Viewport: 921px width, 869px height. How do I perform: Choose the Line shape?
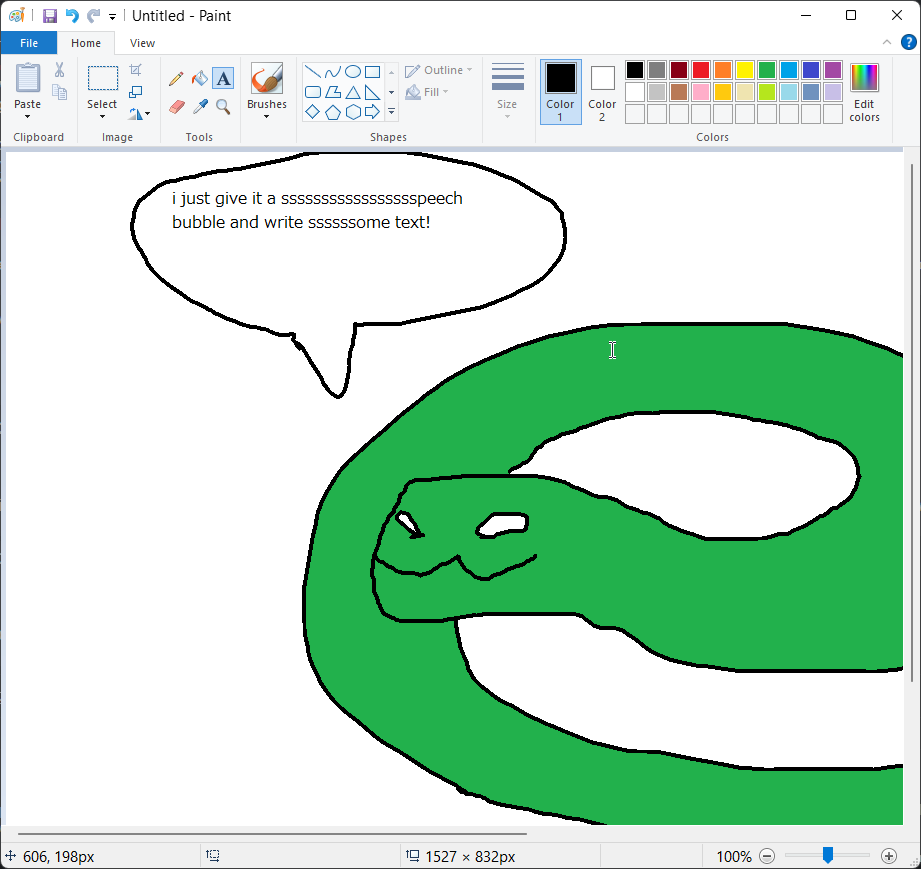(x=312, y=72)
